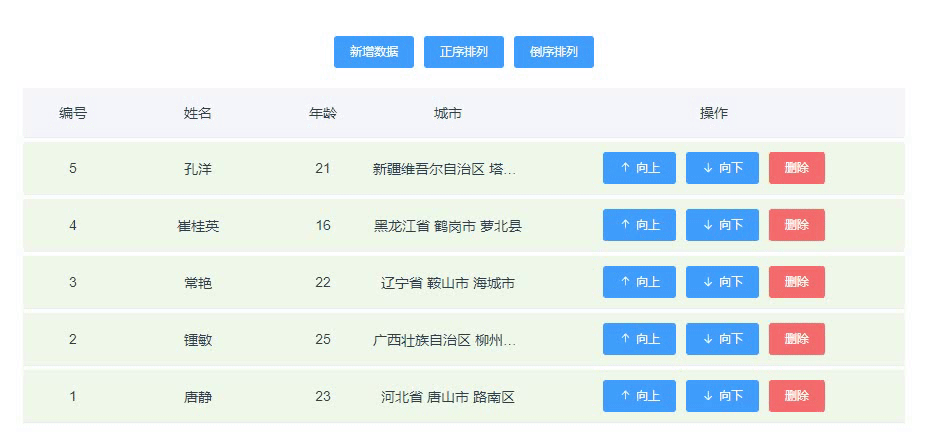This screenshot has height=448, width=928.
Task: Move 崔桂英 row up with 向上
Action: [x=639, y=225]
